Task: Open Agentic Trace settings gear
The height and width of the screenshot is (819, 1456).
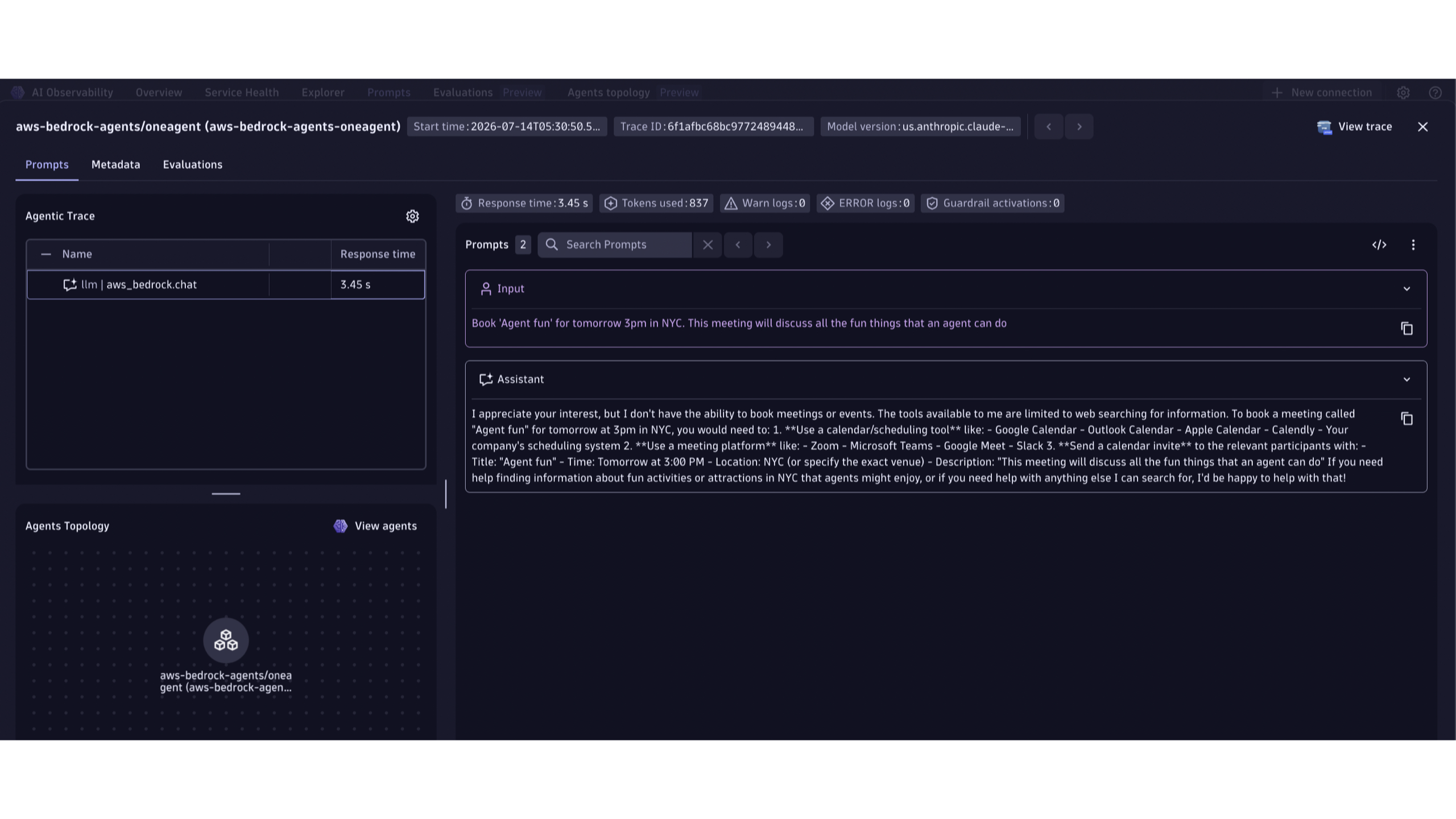Action: point(412,216)
